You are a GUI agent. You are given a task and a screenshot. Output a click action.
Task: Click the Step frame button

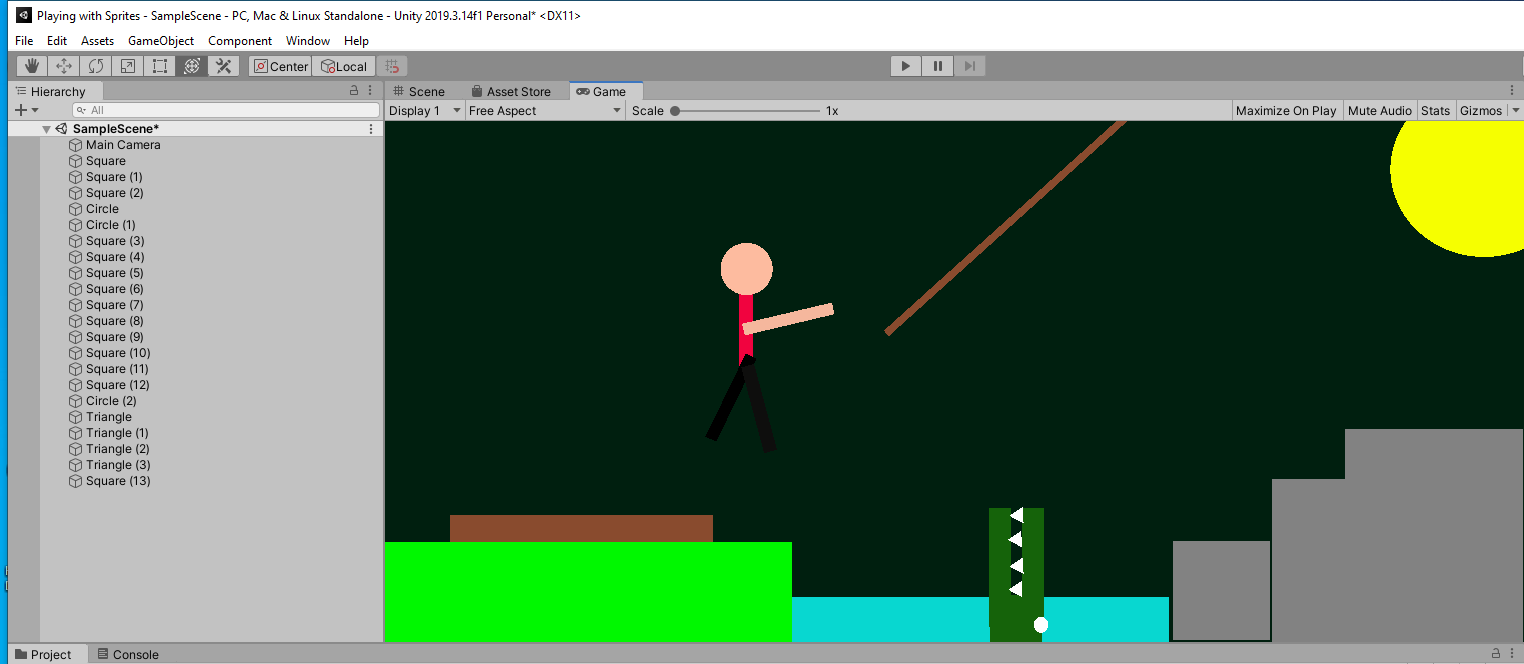[970, 66]
